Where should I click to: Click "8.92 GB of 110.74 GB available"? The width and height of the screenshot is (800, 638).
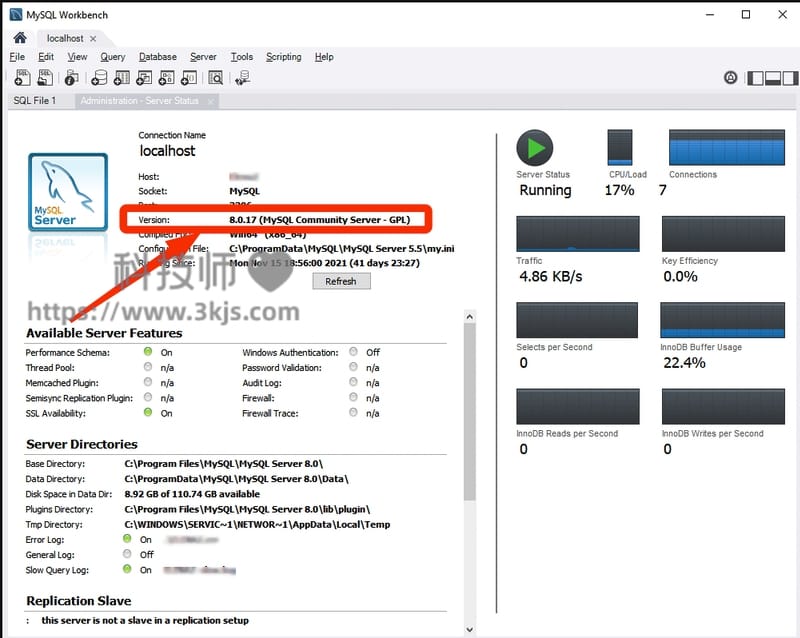click(x=192, y=494)
